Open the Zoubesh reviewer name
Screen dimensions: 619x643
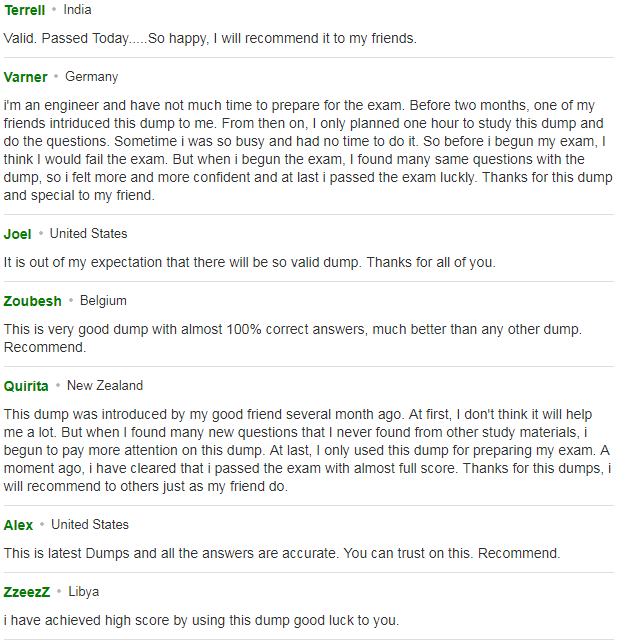point(32,301)
